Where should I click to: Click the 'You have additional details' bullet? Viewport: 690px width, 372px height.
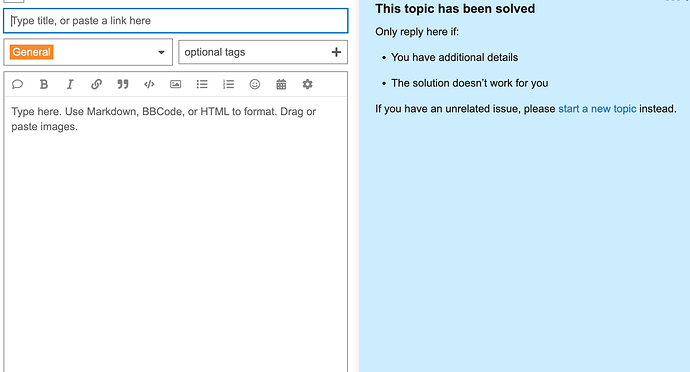coord(455,57)
